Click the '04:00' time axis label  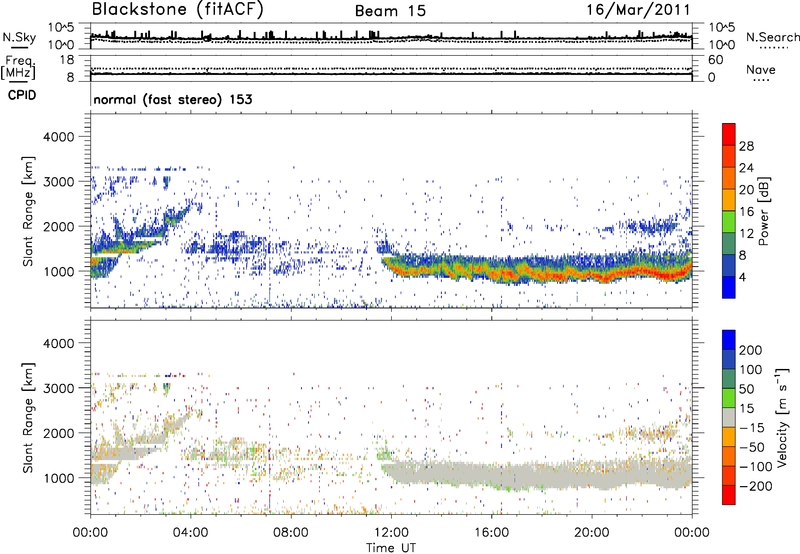pos(191,533)
